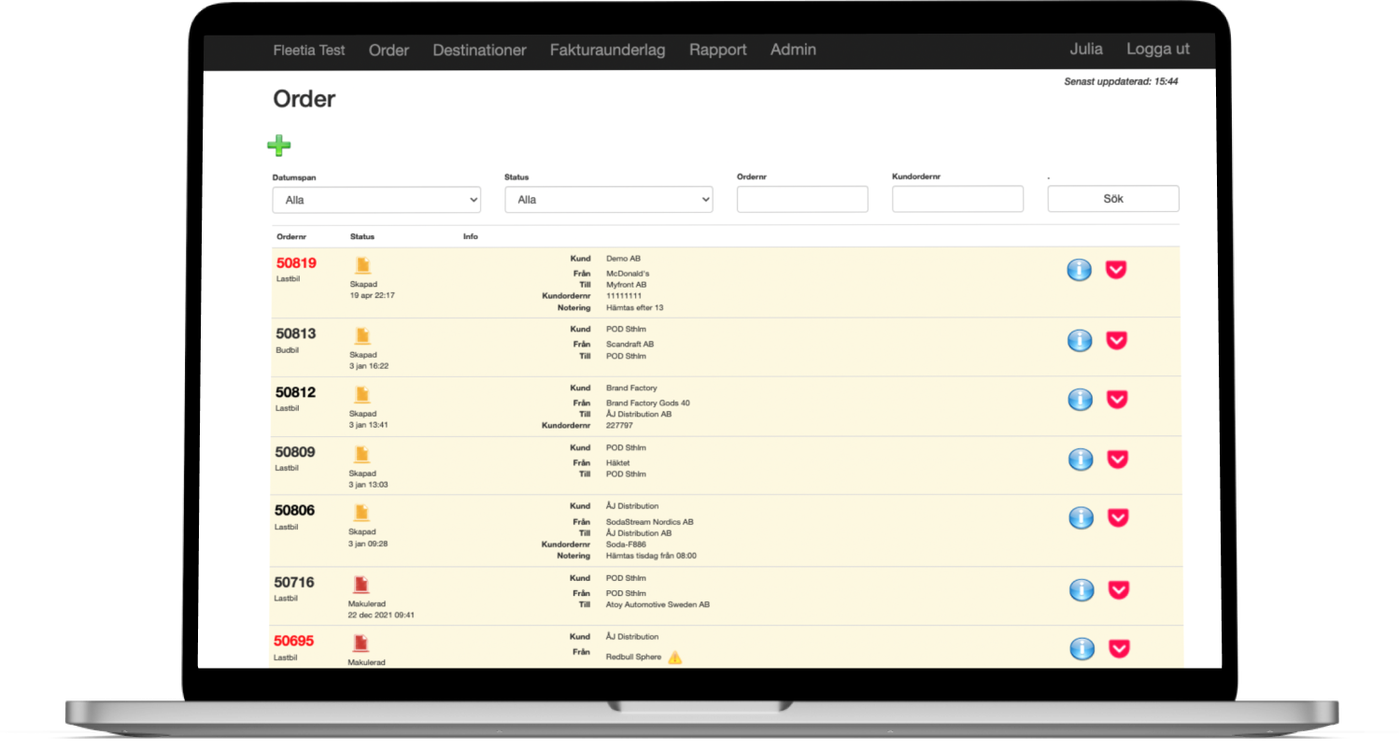Focus the Kundordernr text field

pyautogui.click(x=958, y=199)
